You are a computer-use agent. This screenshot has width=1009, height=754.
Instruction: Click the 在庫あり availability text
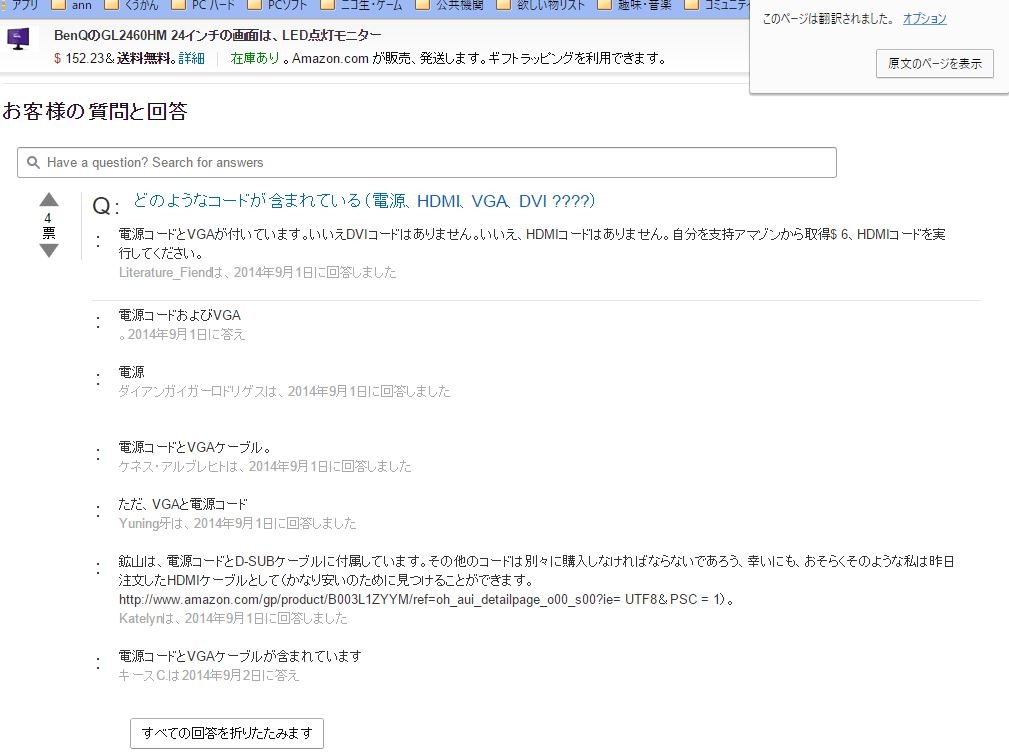click(x=255, y=59)
